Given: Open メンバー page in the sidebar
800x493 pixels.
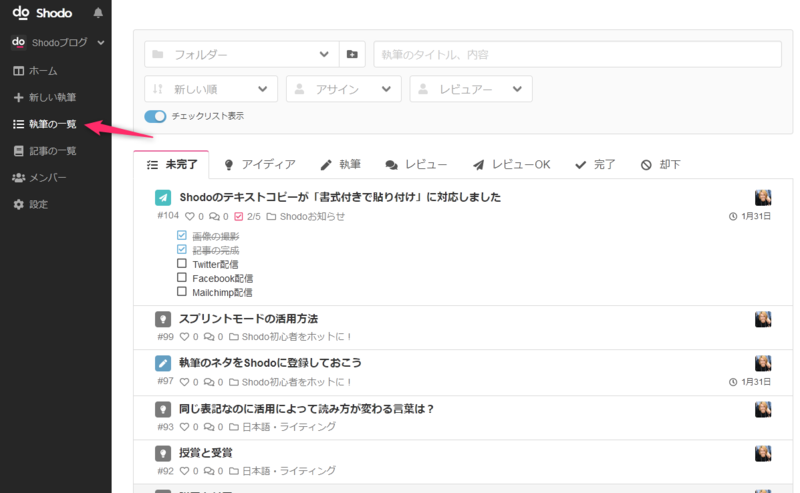Looking at the screenshot, I should [39, 178].
